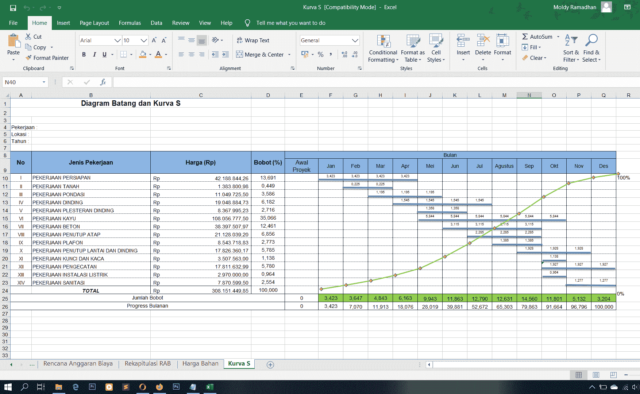The image size is (640, 394).
Task: Click the Sort & Filter icon
Action: pyautogui.click(x=571, y=40)
